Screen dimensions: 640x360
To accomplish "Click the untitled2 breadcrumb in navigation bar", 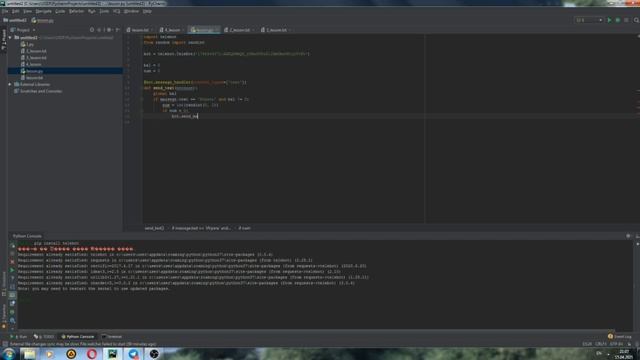I will 15,20.
